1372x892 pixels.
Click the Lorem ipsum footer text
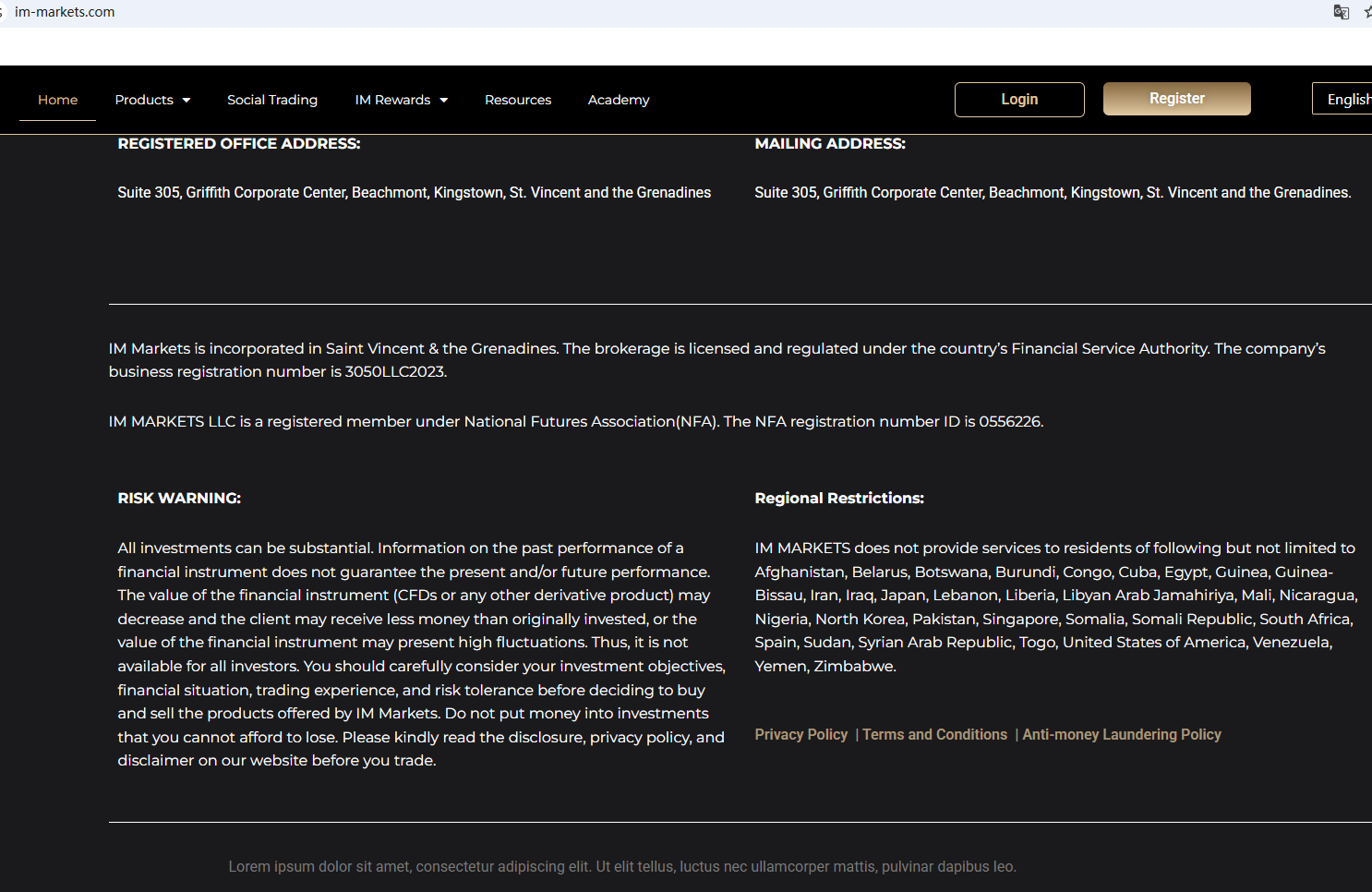[621, 867]
